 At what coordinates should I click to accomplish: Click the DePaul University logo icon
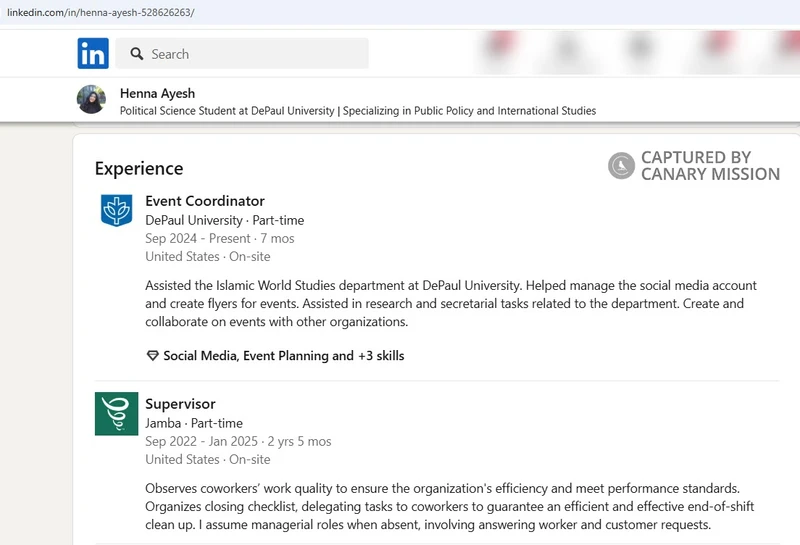116,210
